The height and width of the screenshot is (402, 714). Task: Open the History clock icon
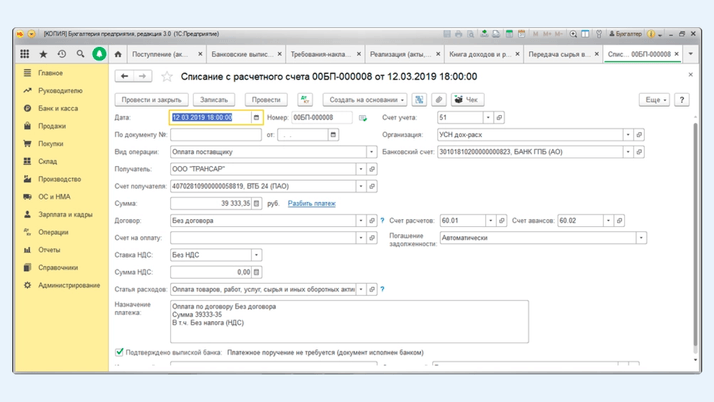click(61, 54)
